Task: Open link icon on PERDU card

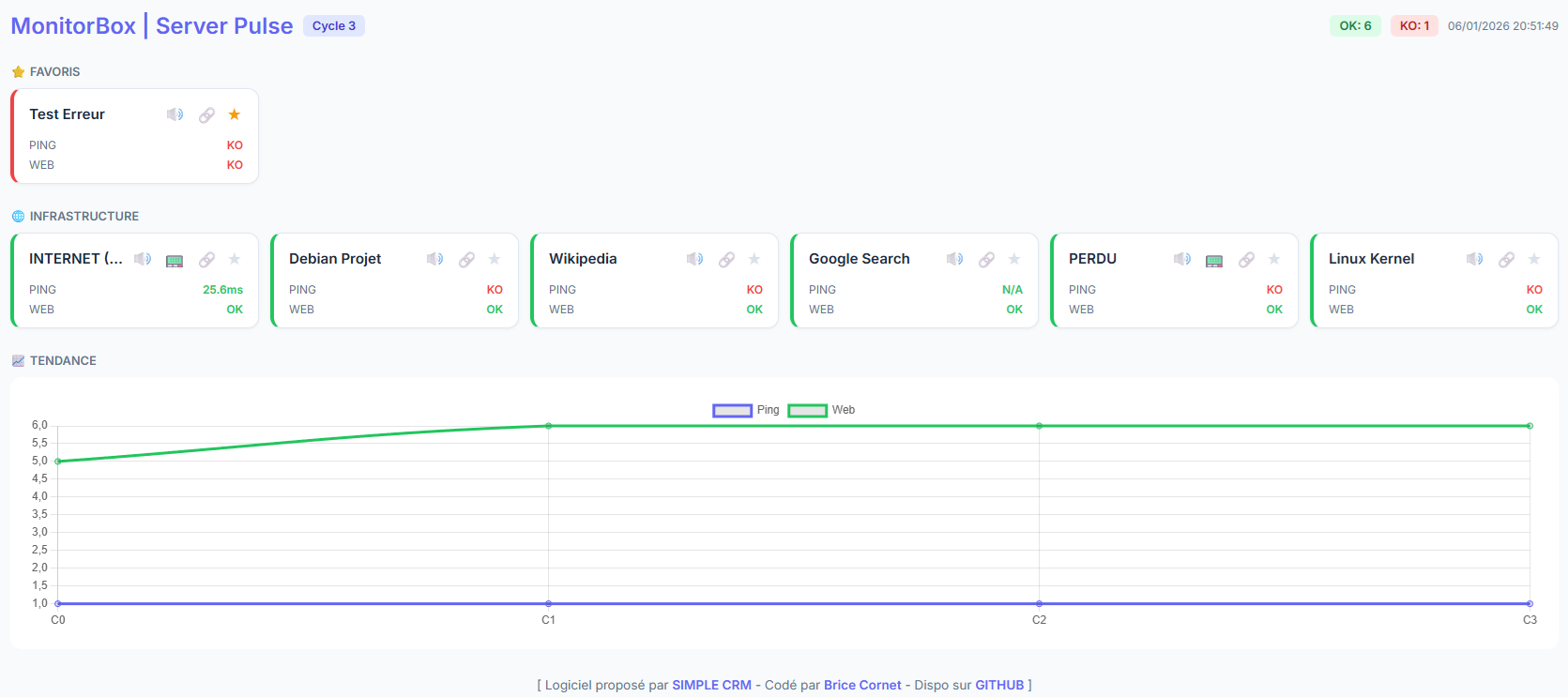Action: 1246,259
